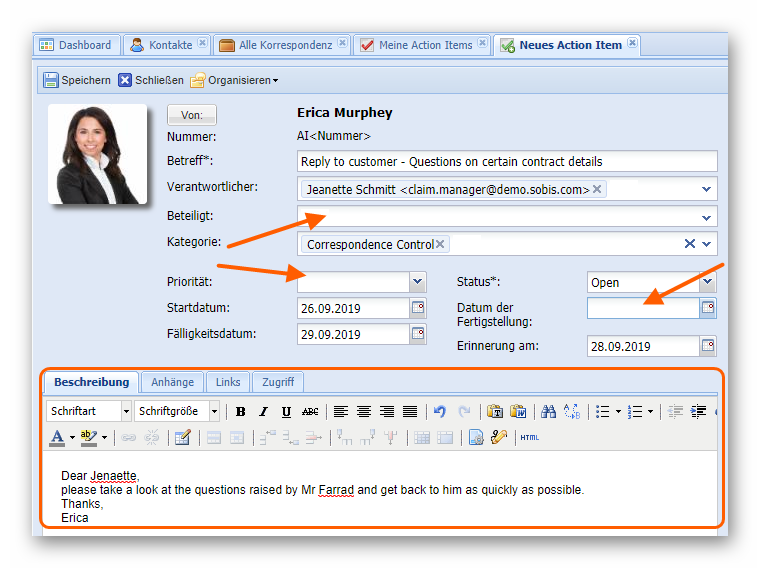Click into the Betreff text field
The width and height of the screenshot is (760, 568).
pyautogui.click(x=507, y=161)
